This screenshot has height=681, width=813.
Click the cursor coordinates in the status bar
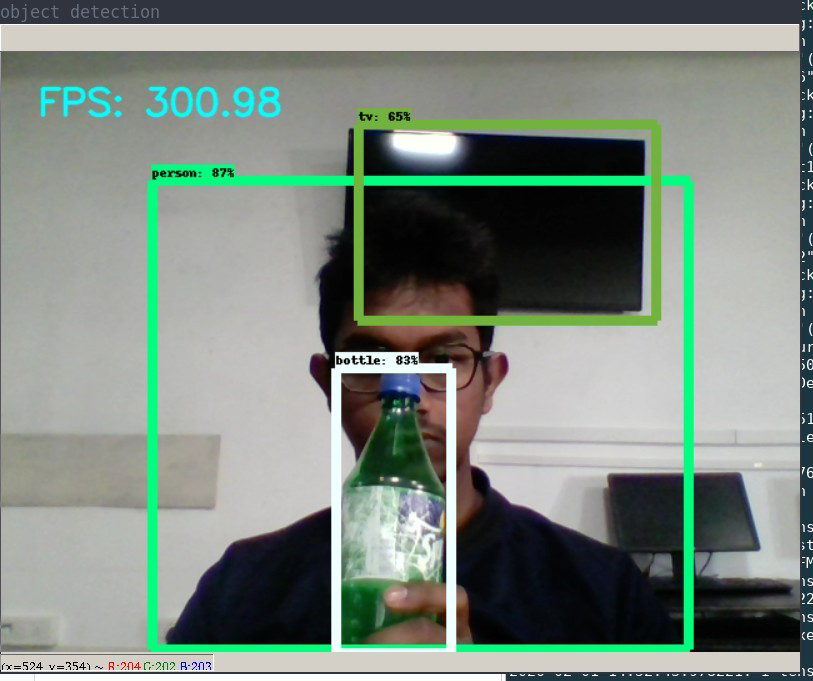tap(46, 665)
